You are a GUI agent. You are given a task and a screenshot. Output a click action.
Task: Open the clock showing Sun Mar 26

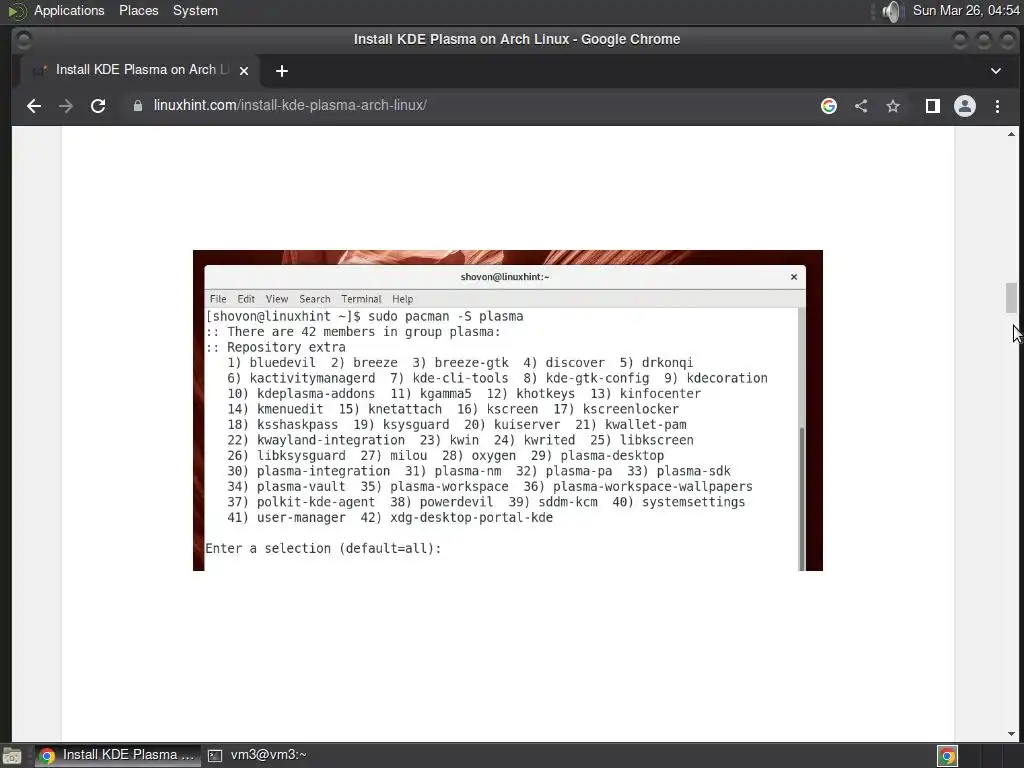coord(966,10)
